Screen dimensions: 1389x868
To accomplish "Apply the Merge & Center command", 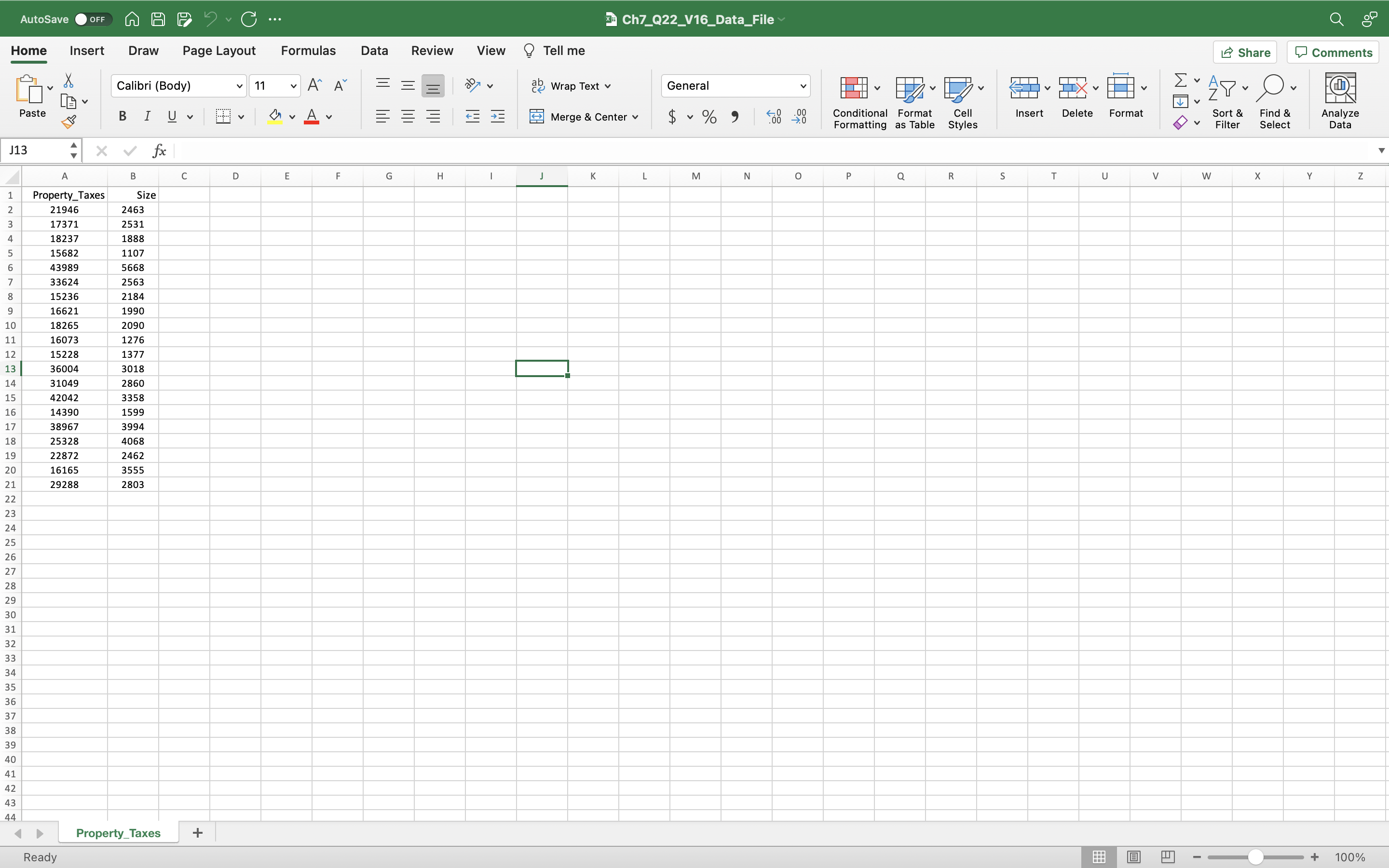I will point(583,116).
